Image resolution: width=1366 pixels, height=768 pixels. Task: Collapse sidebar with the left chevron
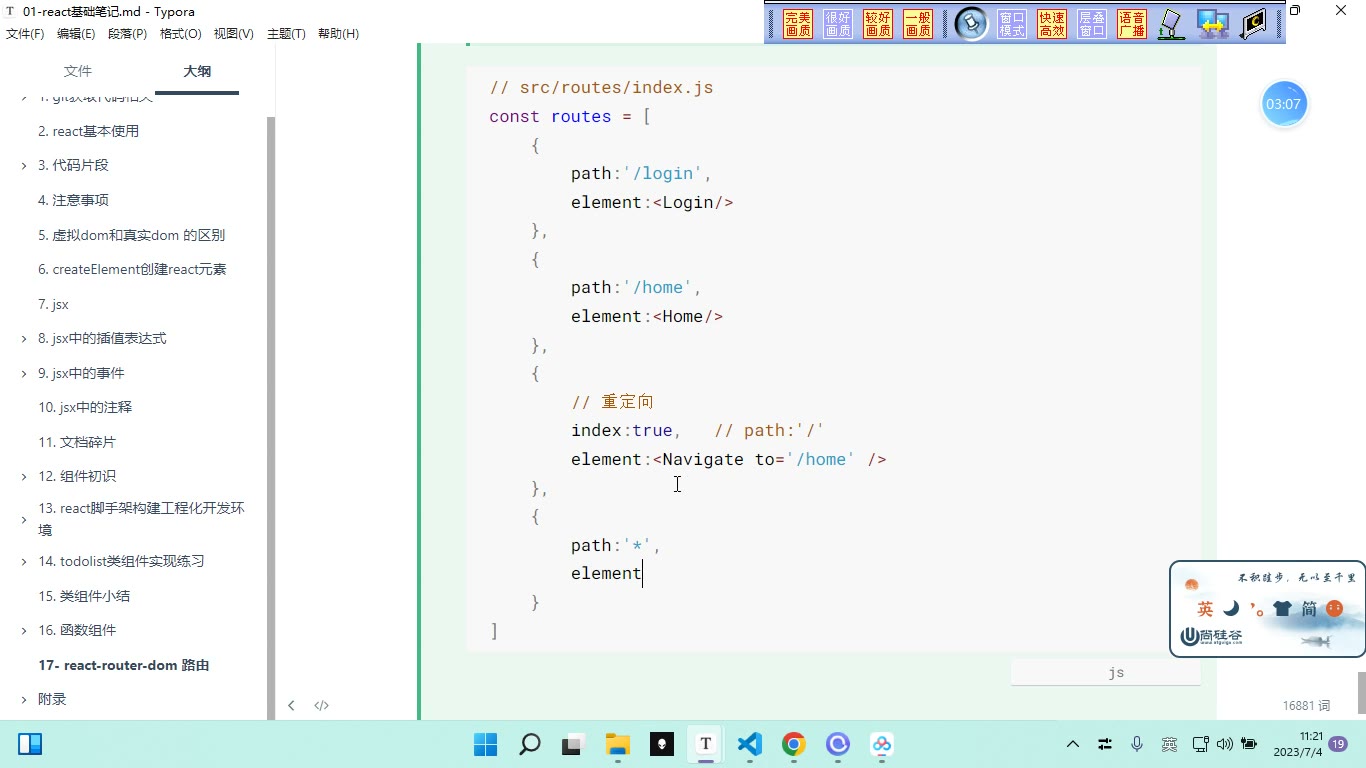[x=291, y=705]
